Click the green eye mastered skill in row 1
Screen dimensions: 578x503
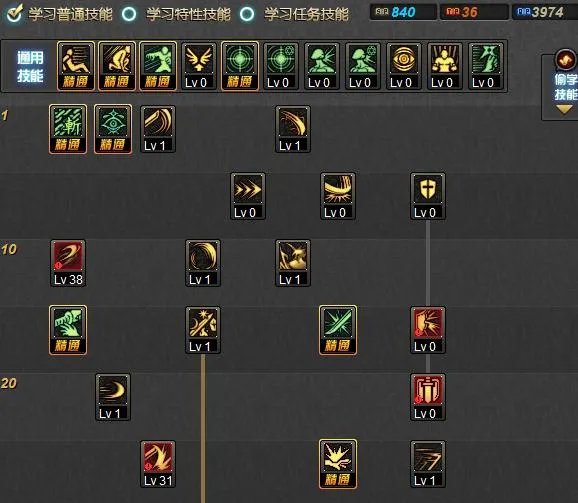pyautogui.click(x=113, y=129)
